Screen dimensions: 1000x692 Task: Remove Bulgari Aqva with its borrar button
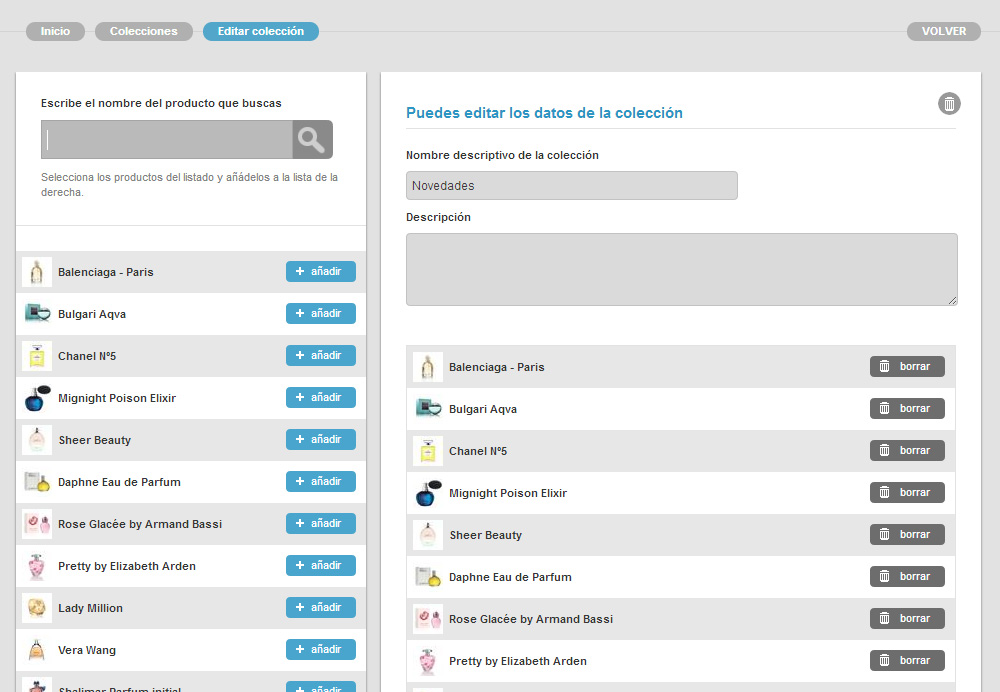[x=907, y=409]
